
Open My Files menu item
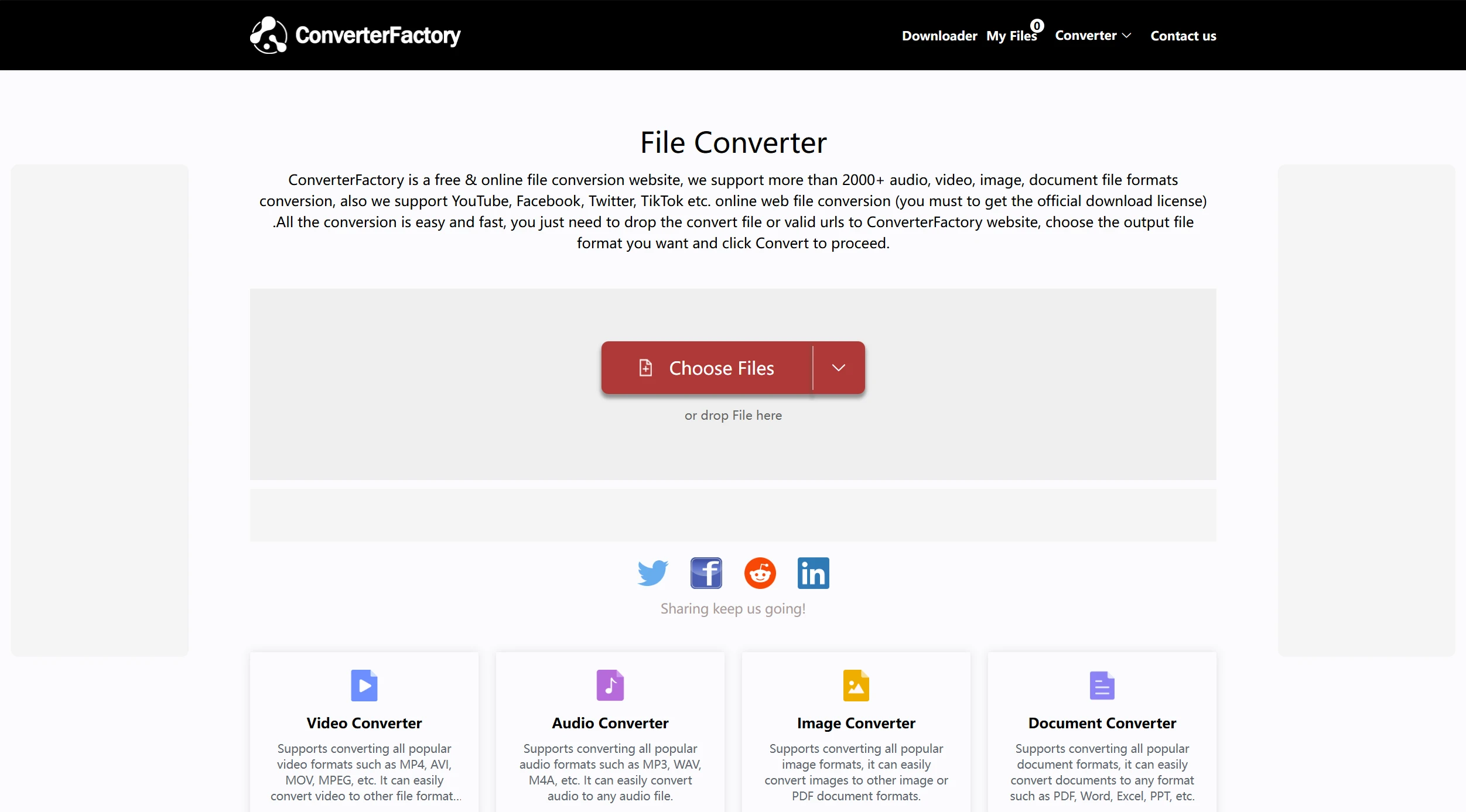tap(1011, 36)
